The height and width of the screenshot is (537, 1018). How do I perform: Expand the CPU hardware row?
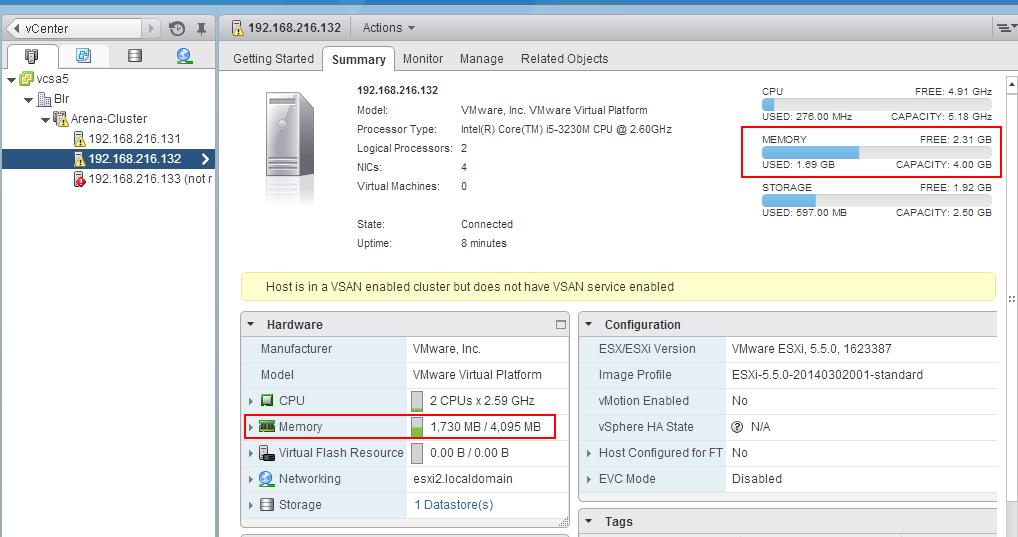[x=251, y=401]
